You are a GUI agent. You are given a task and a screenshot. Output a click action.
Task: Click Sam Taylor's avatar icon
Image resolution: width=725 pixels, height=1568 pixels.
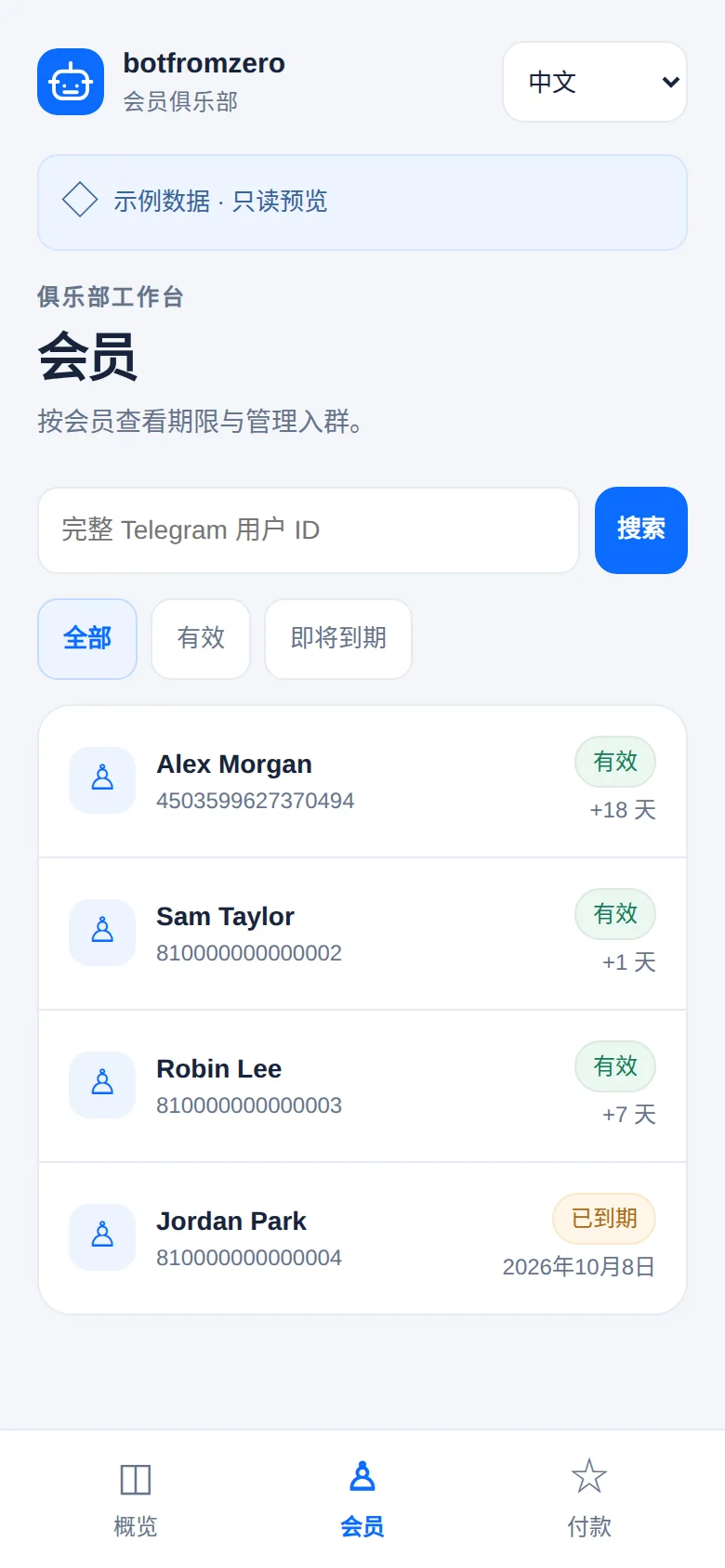point(102,933)
